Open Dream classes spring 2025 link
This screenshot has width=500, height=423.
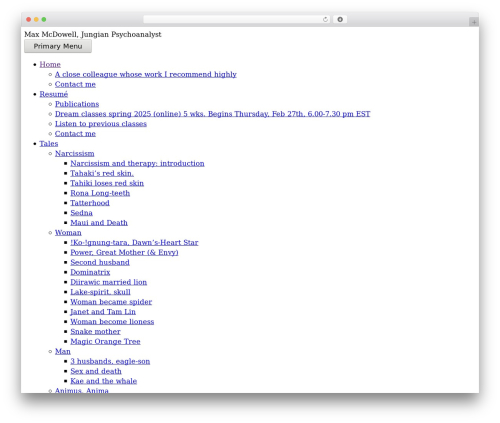[x=213, y=114]
